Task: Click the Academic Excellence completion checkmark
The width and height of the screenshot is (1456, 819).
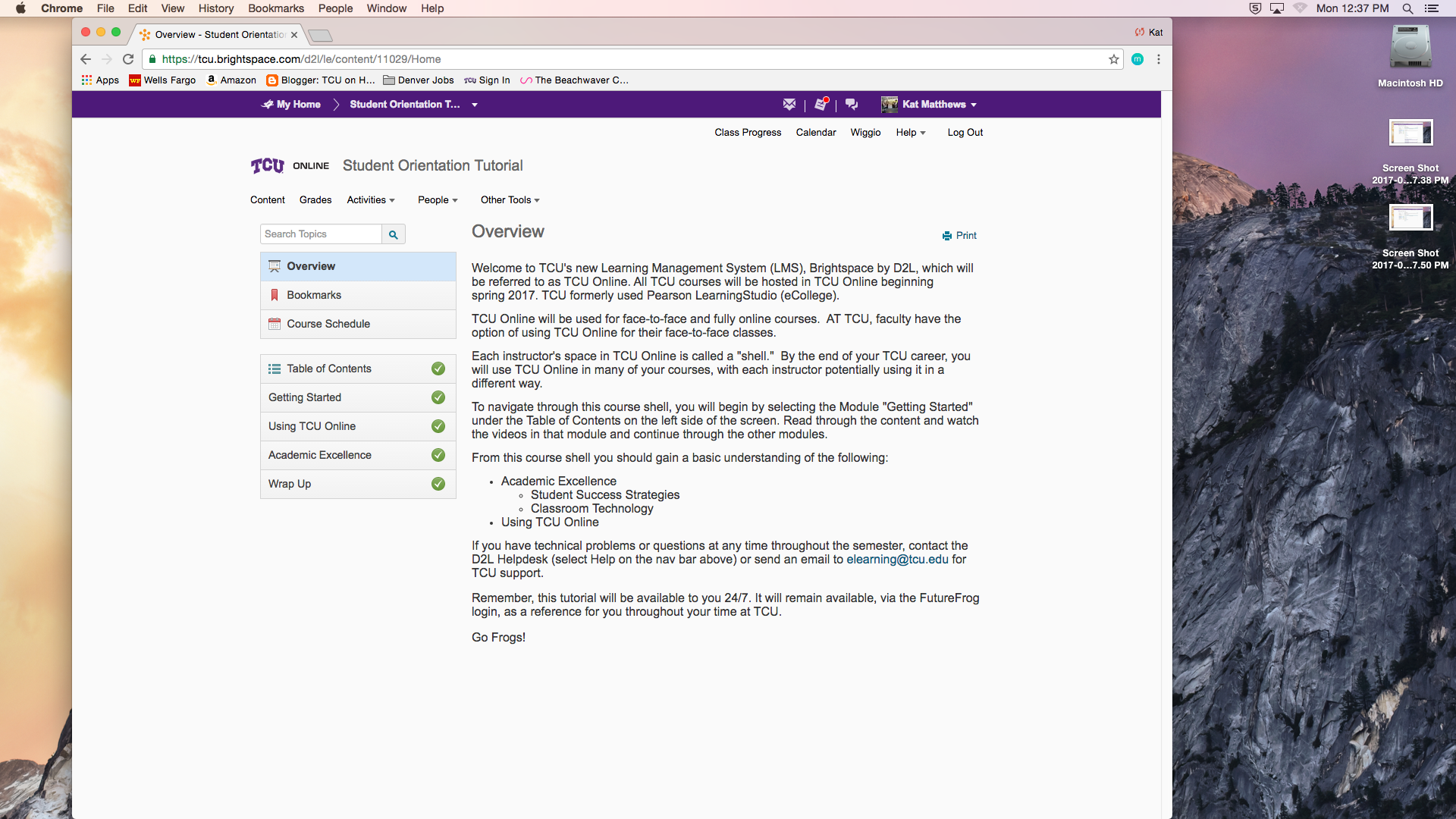Action: (x=438, y=455)
